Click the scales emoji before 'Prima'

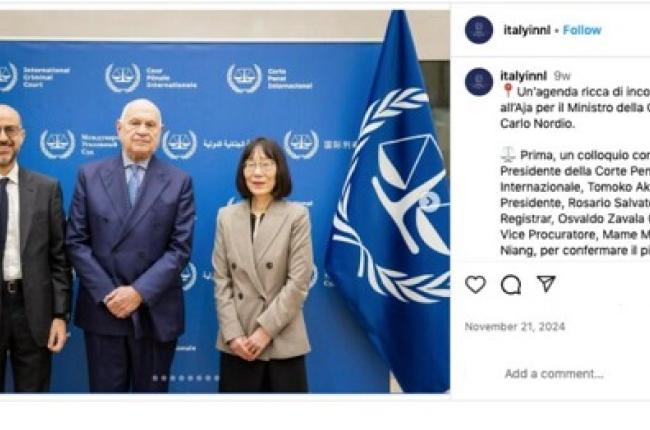tap(508, 155)
